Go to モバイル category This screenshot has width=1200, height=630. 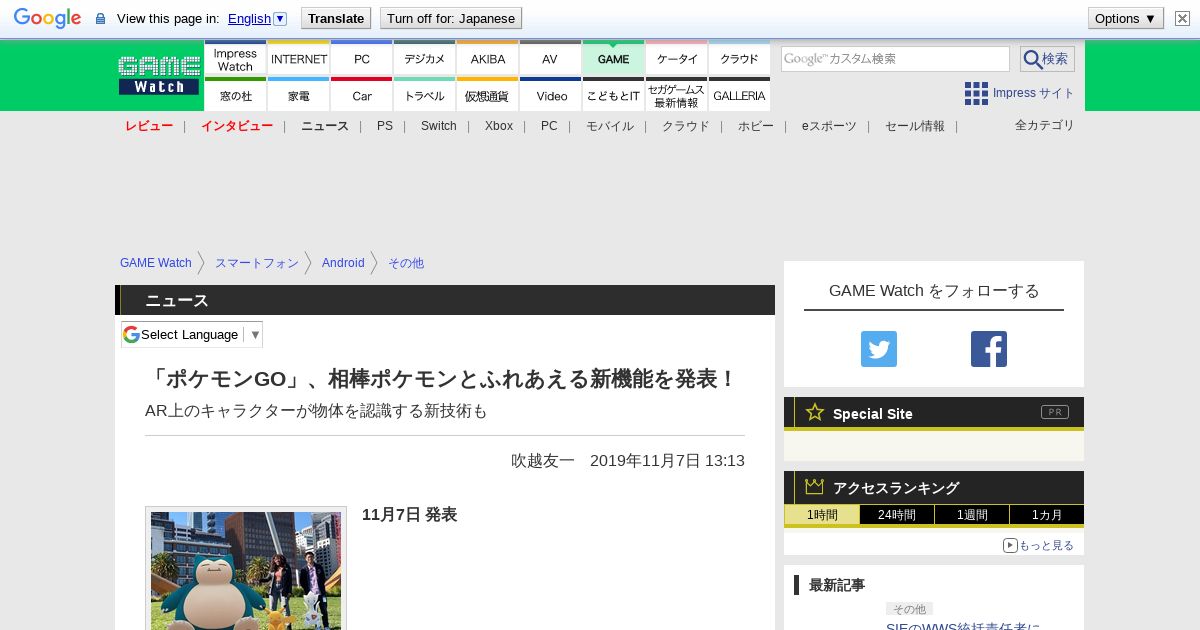point(610,126)
